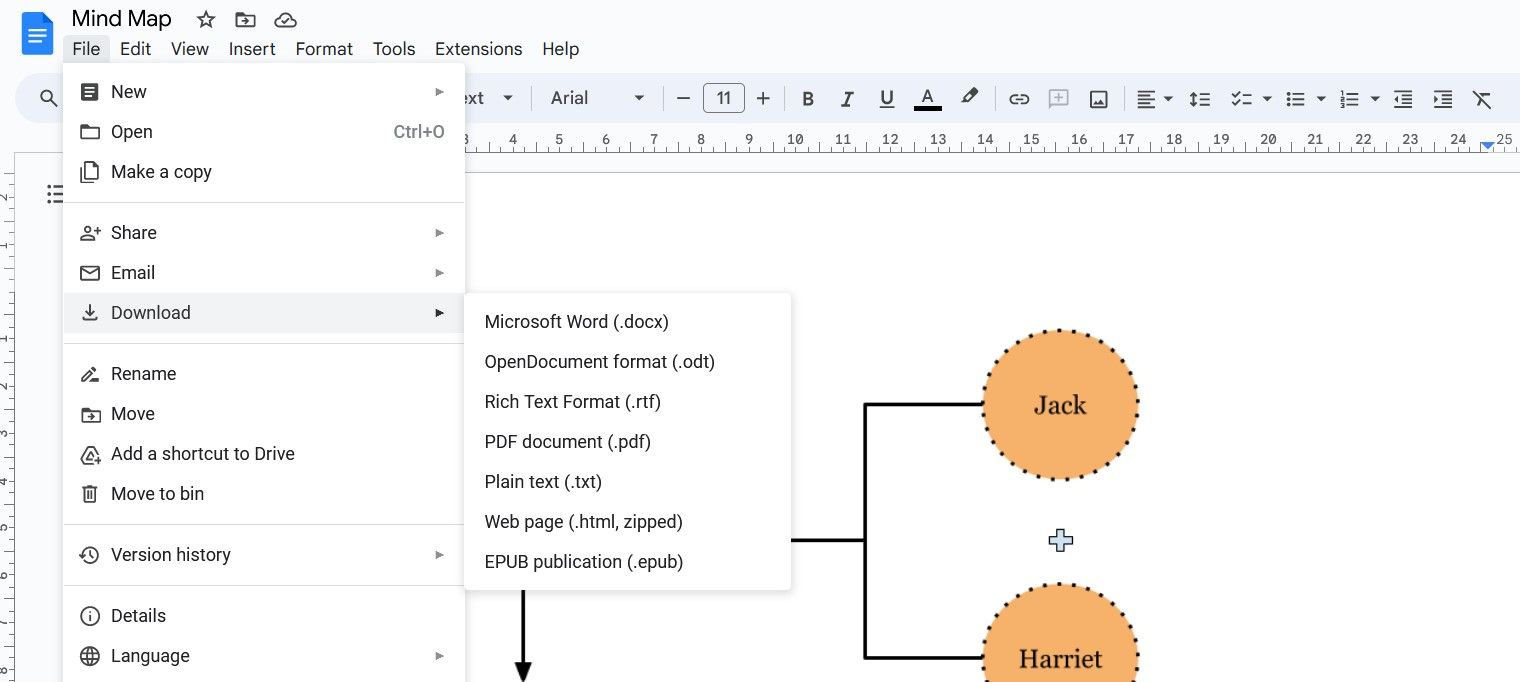Open the text color picker

point(927,98)
